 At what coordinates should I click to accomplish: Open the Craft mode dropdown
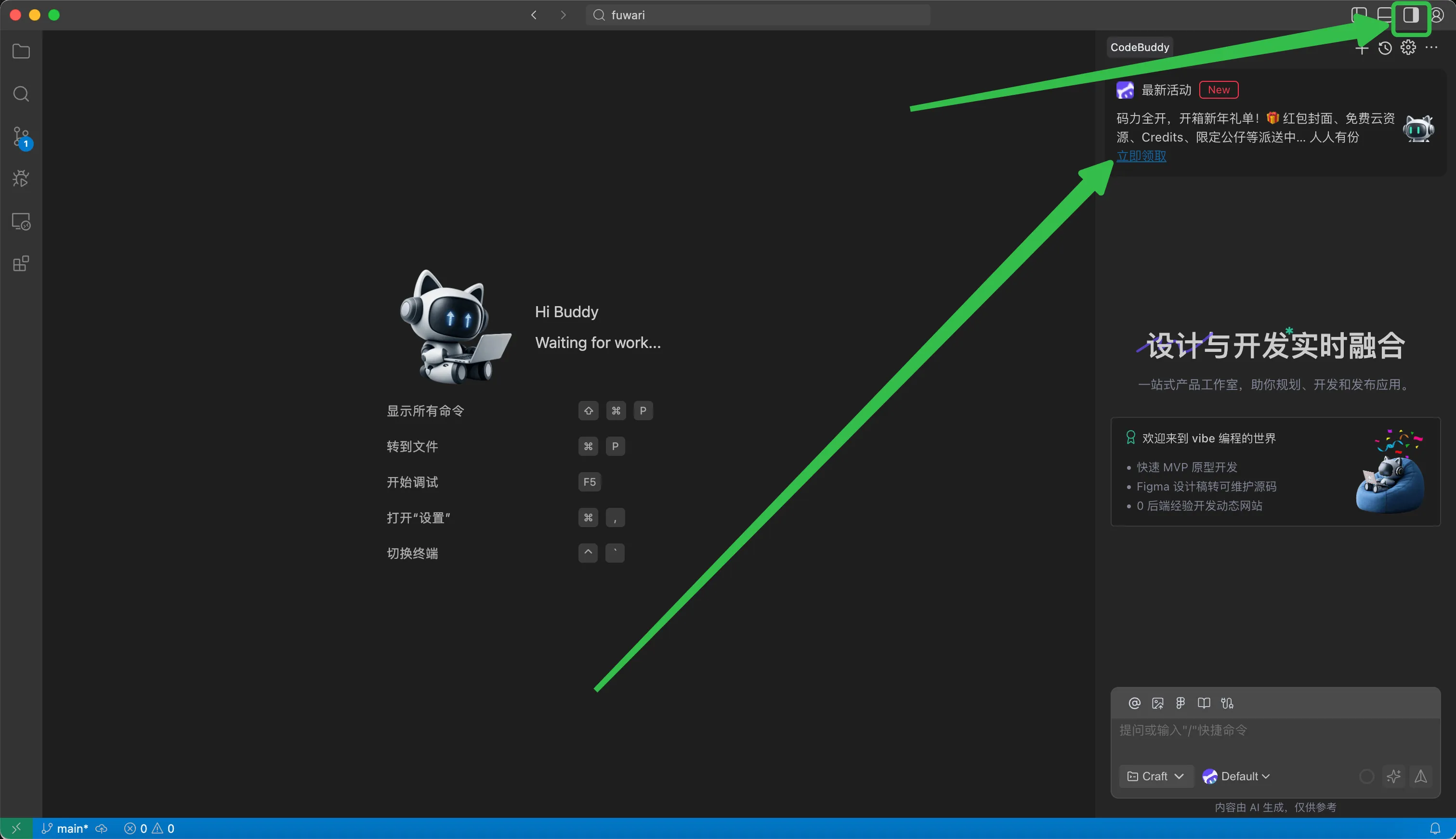pos(1155,776)
